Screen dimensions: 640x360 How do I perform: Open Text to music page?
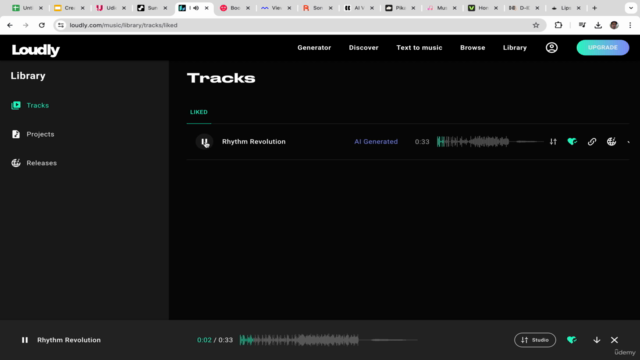(x=419, y=48)
